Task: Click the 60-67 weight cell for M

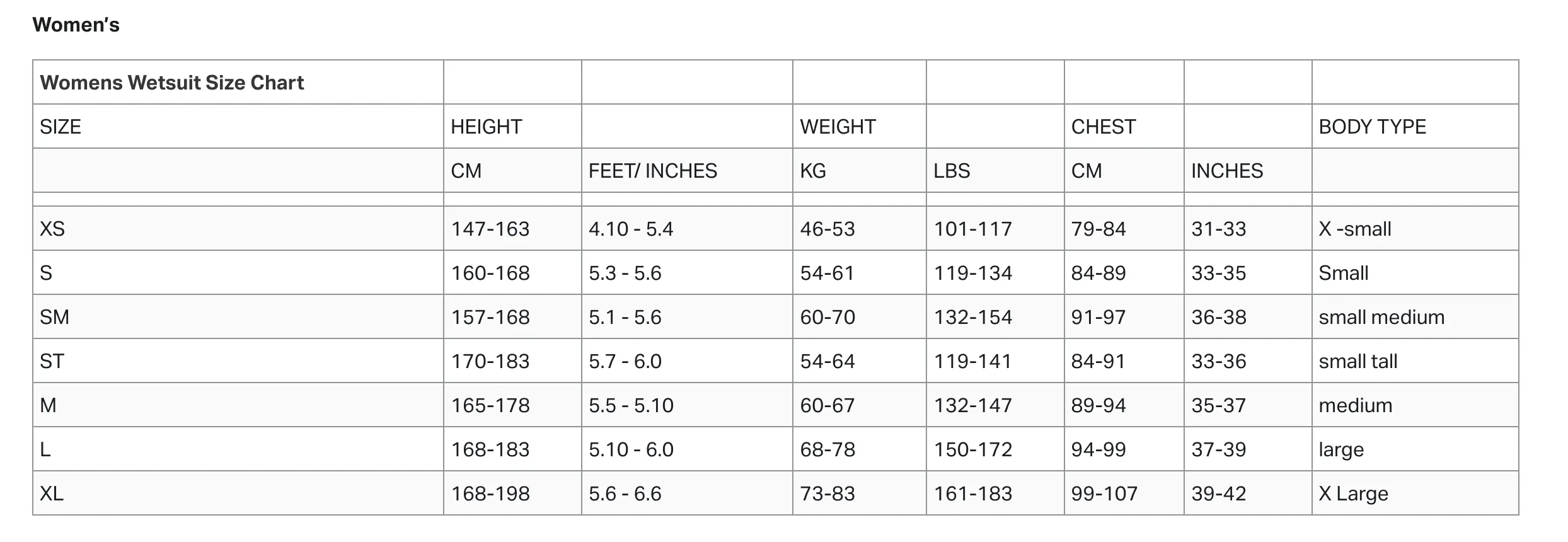Action: click(x=859, y=405)
